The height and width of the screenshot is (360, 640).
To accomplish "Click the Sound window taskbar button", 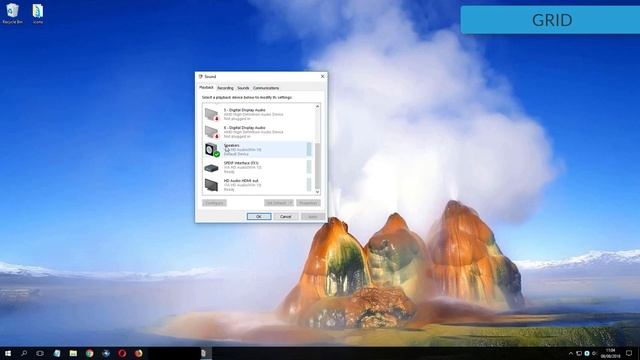I will click(x=204, y=353).
